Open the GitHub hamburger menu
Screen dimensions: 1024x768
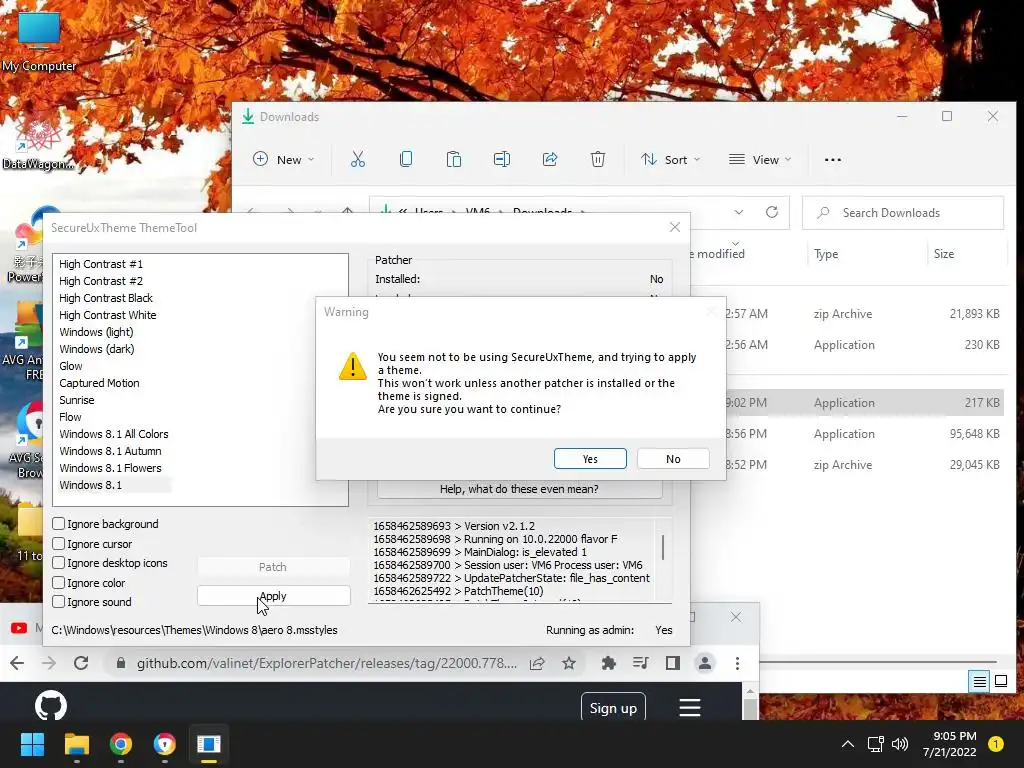tap(690, 707)
